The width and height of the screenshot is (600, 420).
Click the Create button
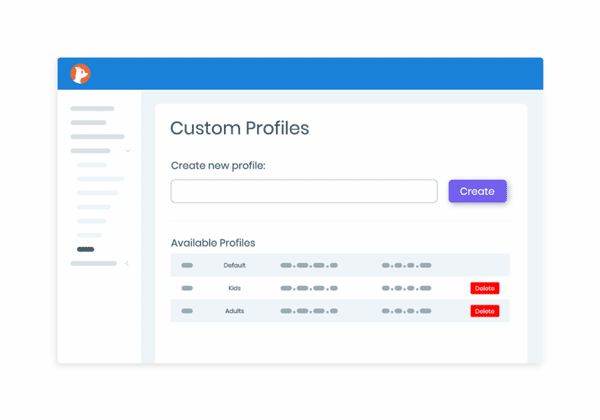(477, 191)
